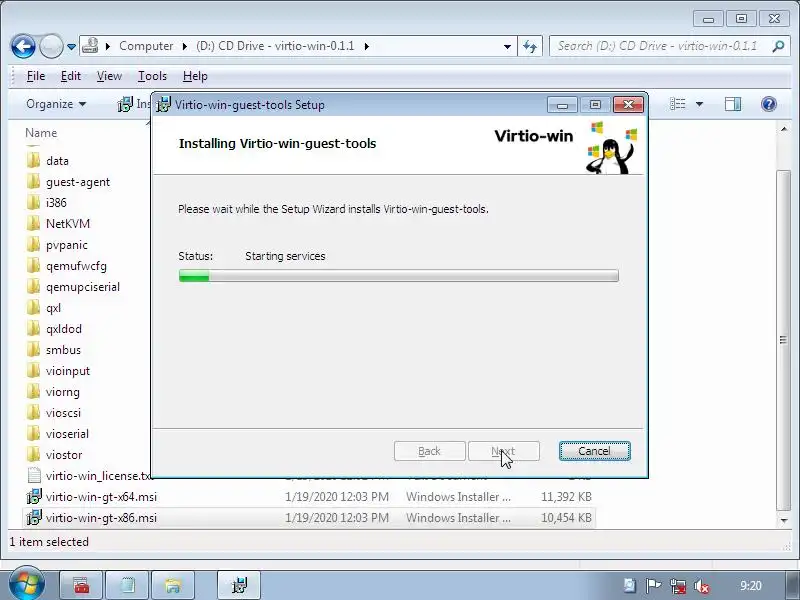Click the taskbar clock showing 9:20
This screenshot has width=800, height=600.
tap(751, 586)
